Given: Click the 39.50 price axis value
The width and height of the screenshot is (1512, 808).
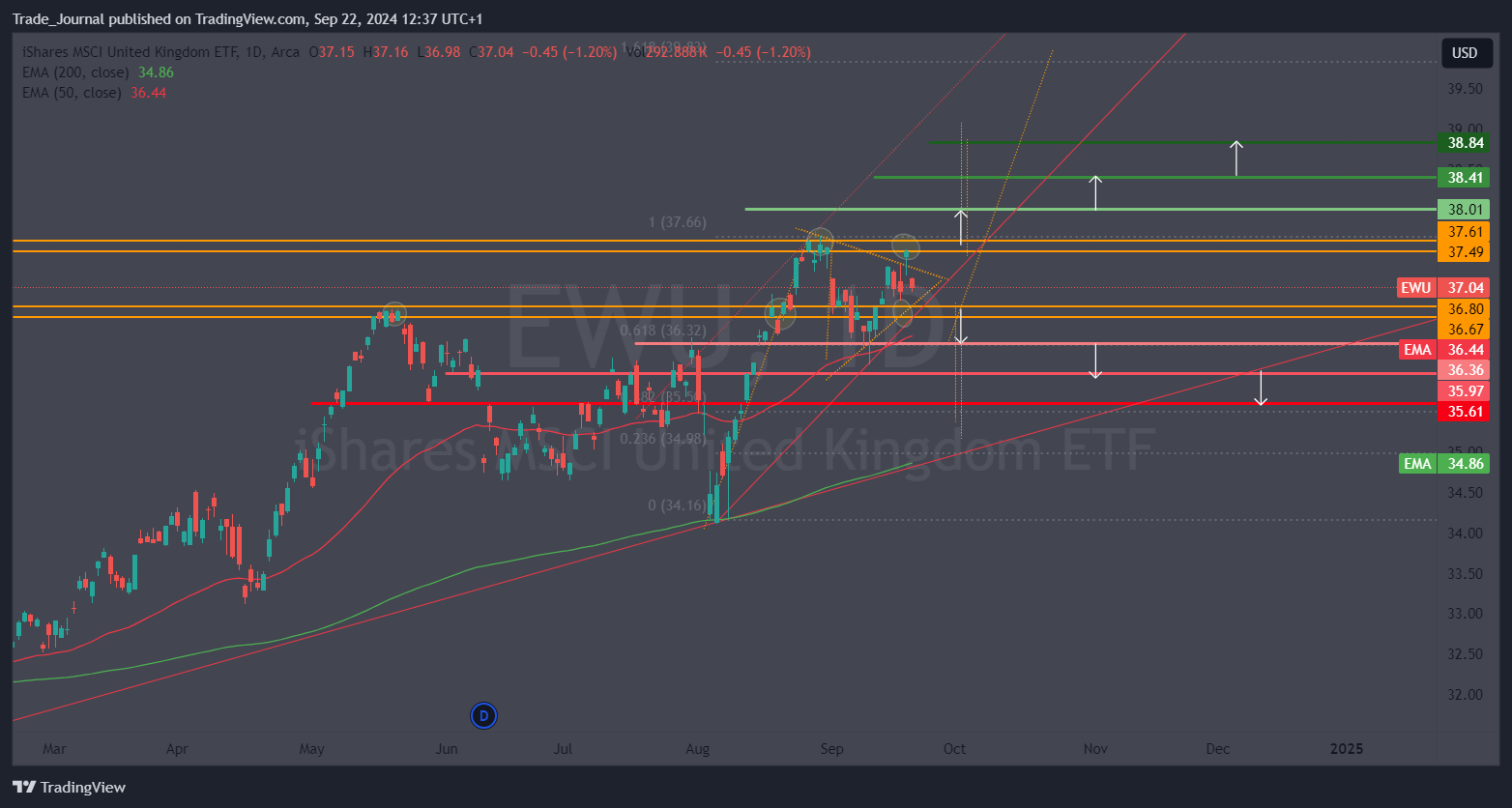Looking at the screenshot, I should pos(1465,89).
